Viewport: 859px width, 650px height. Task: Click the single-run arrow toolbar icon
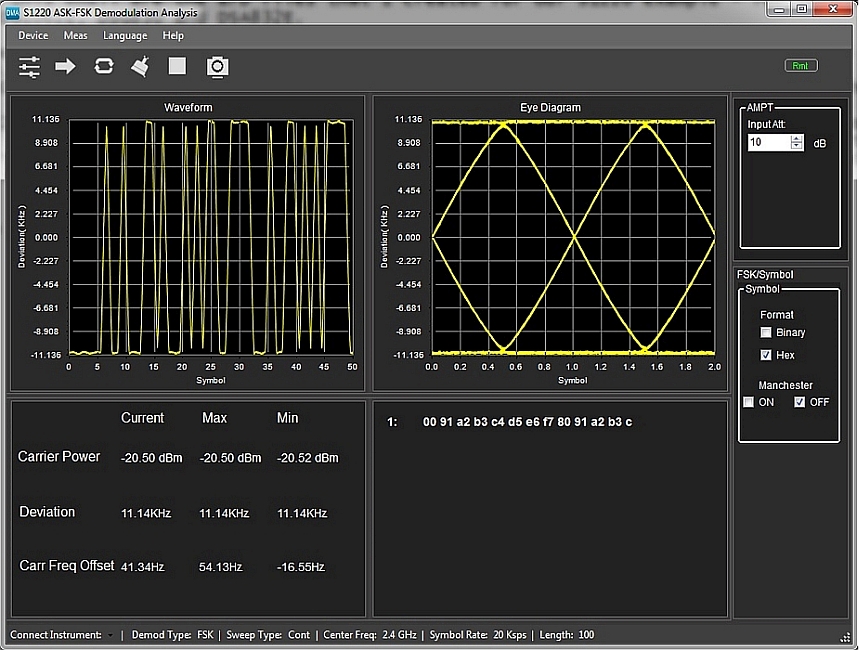click(65, 67)
